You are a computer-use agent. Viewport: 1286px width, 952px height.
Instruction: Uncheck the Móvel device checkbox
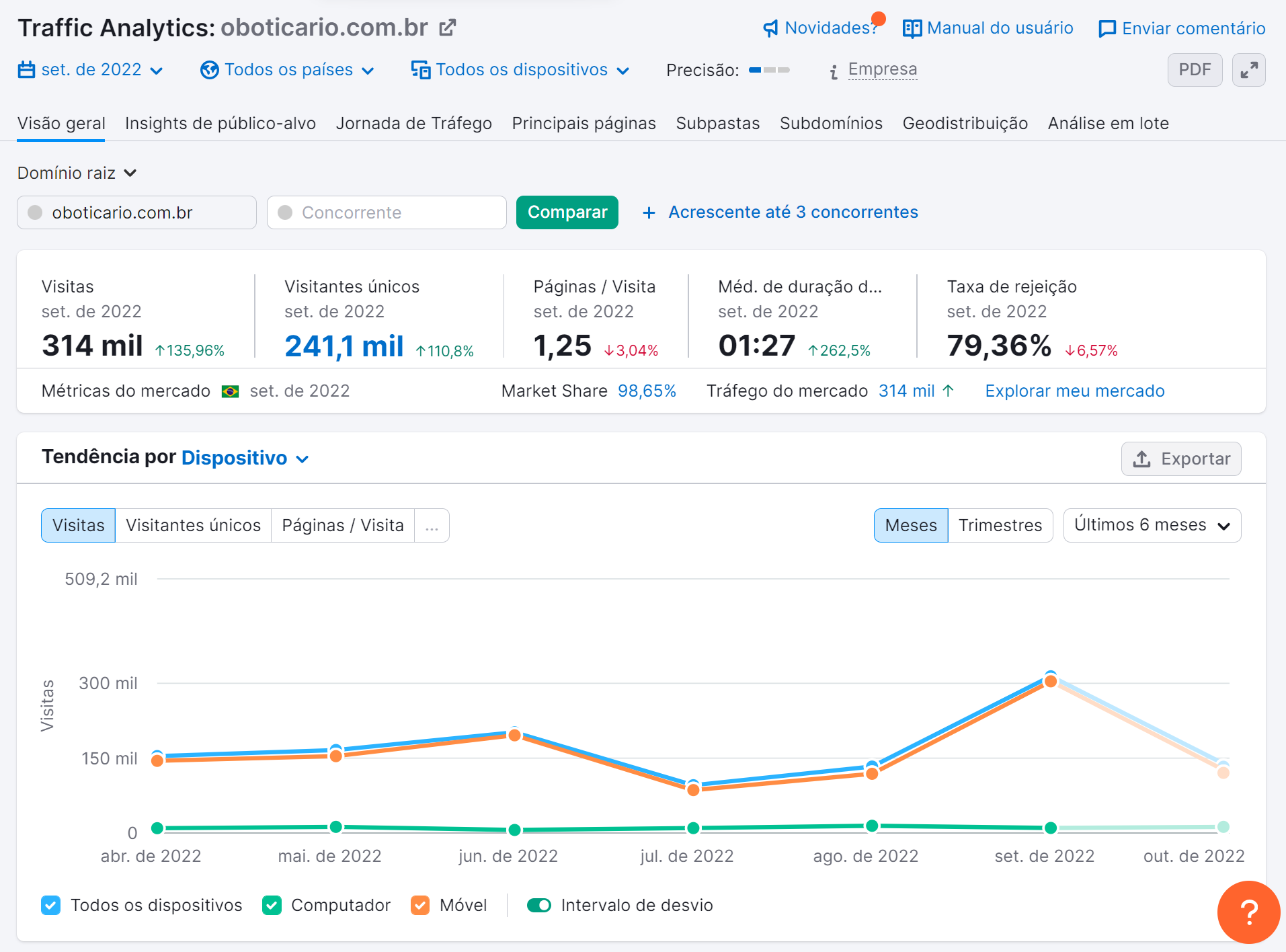click(421, 905)
